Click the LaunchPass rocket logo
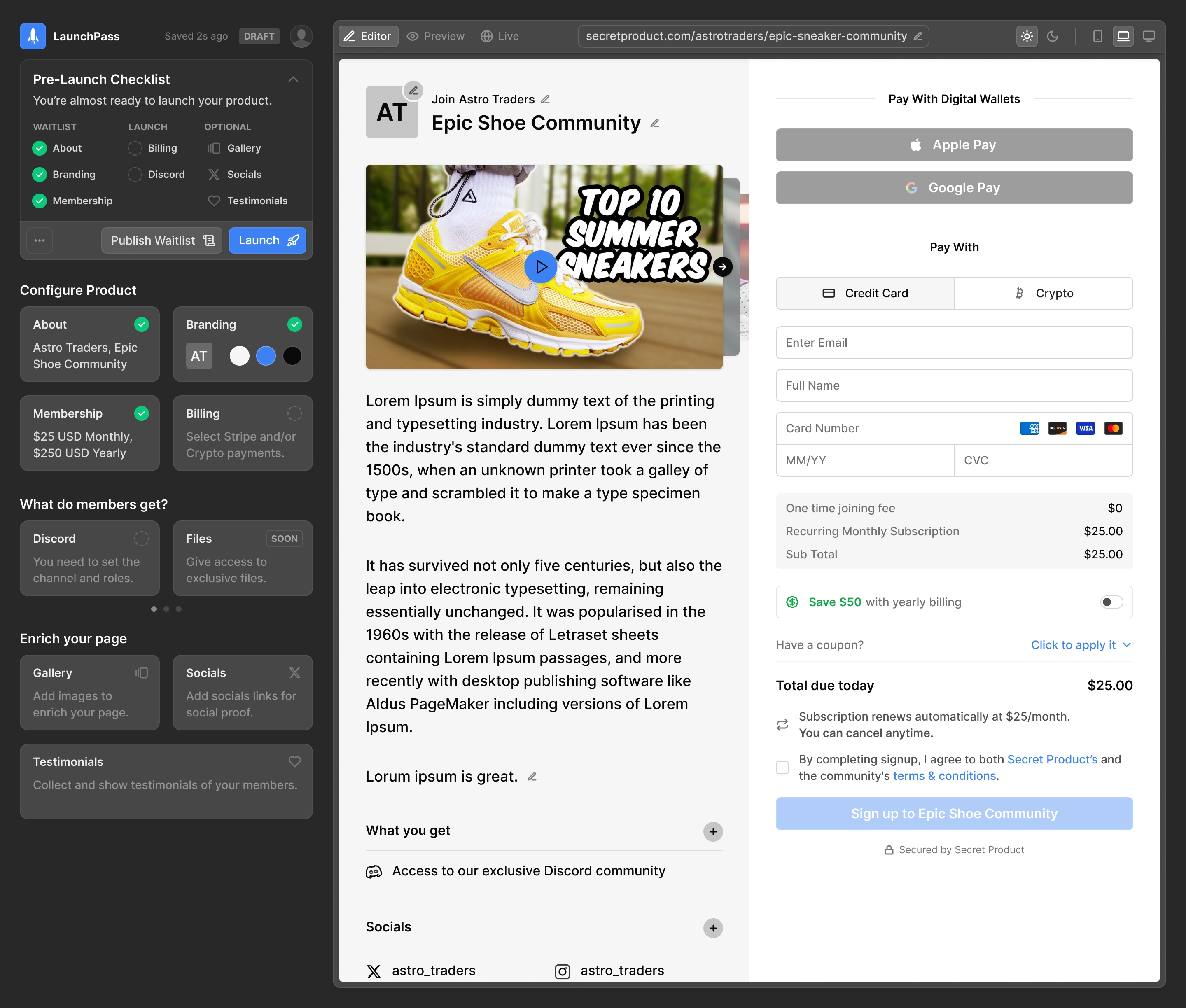The width and height of the screenshot is (1186, 1008). tap(33, 36)
